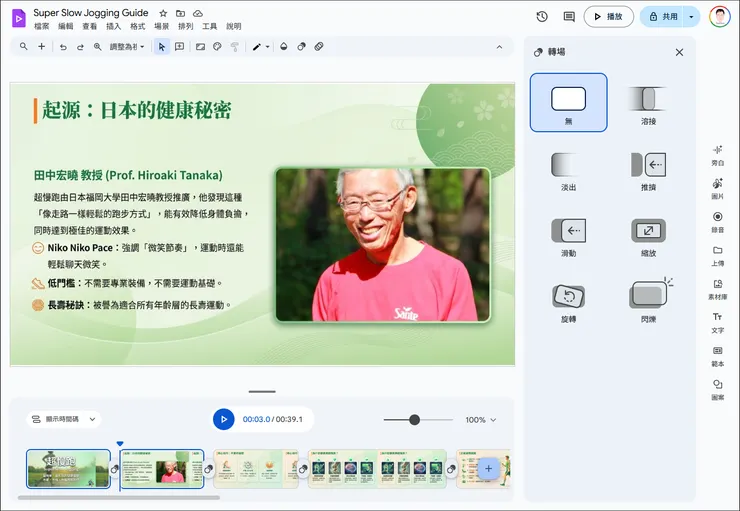Star the Super Slow Jogging Guide document
The image size is (740, 511).
pos(163,13)
